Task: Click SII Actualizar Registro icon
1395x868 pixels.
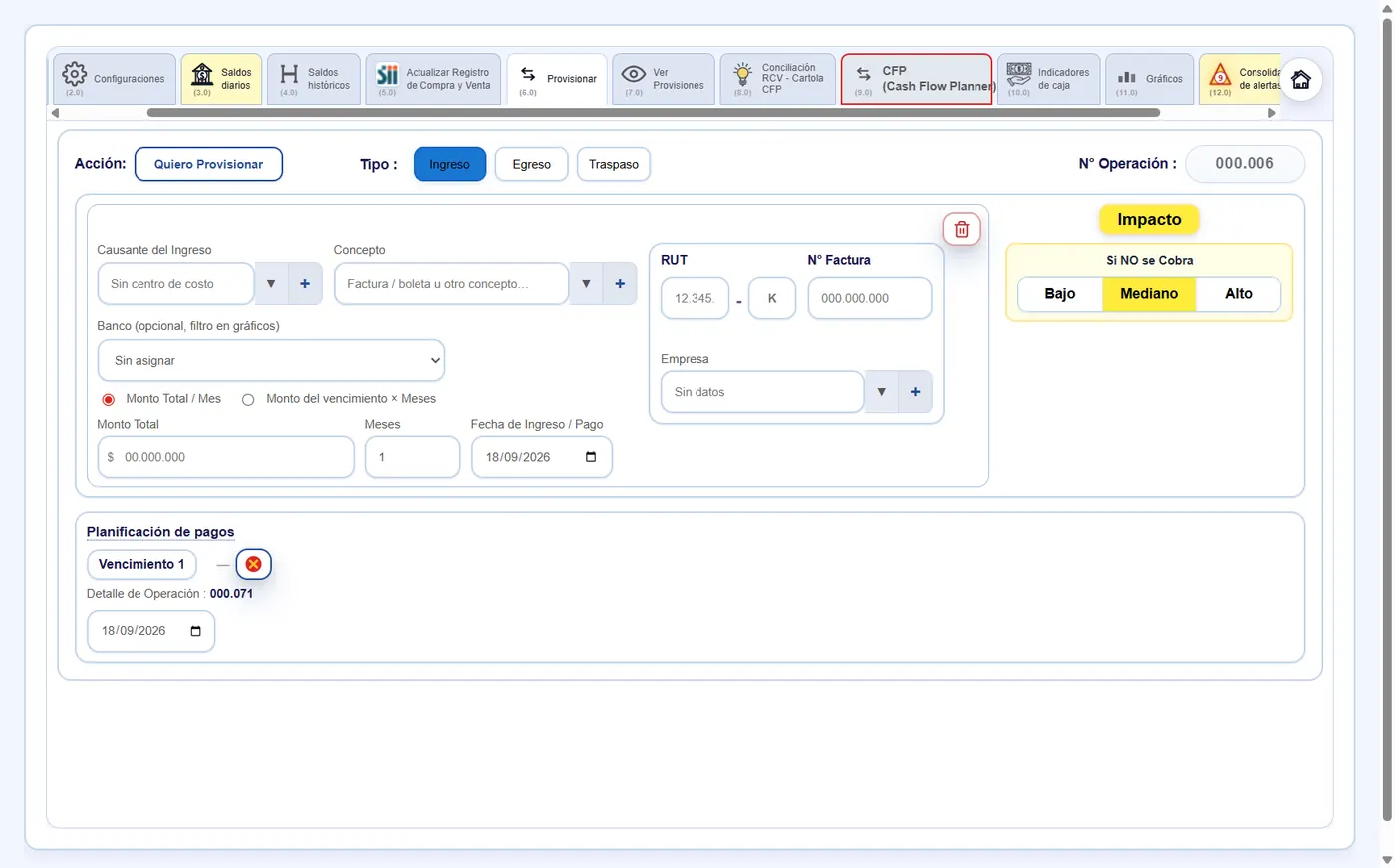Action: pyautogui.click(x=387, y=75)
